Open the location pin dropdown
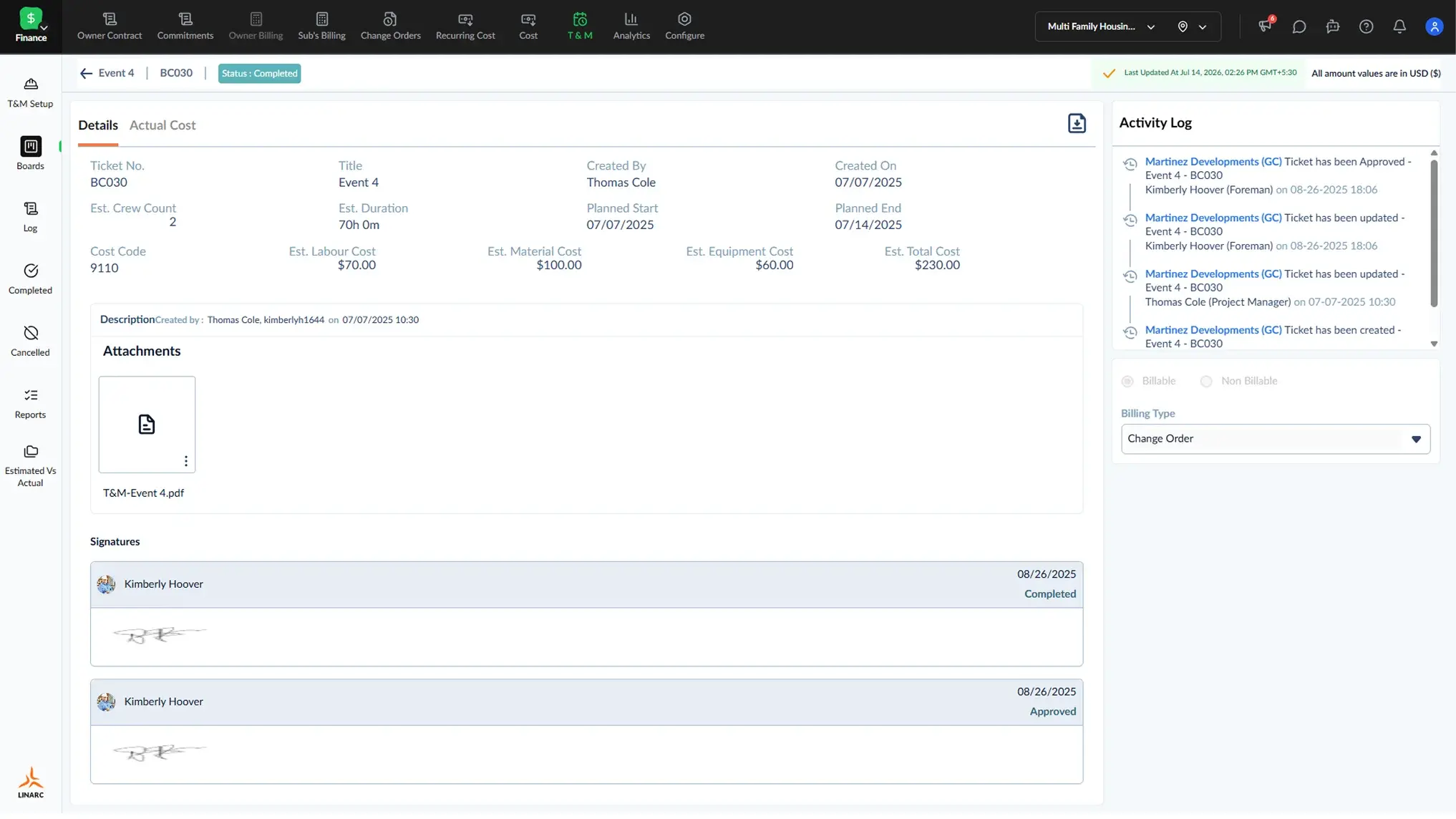 click(1192, 26)
